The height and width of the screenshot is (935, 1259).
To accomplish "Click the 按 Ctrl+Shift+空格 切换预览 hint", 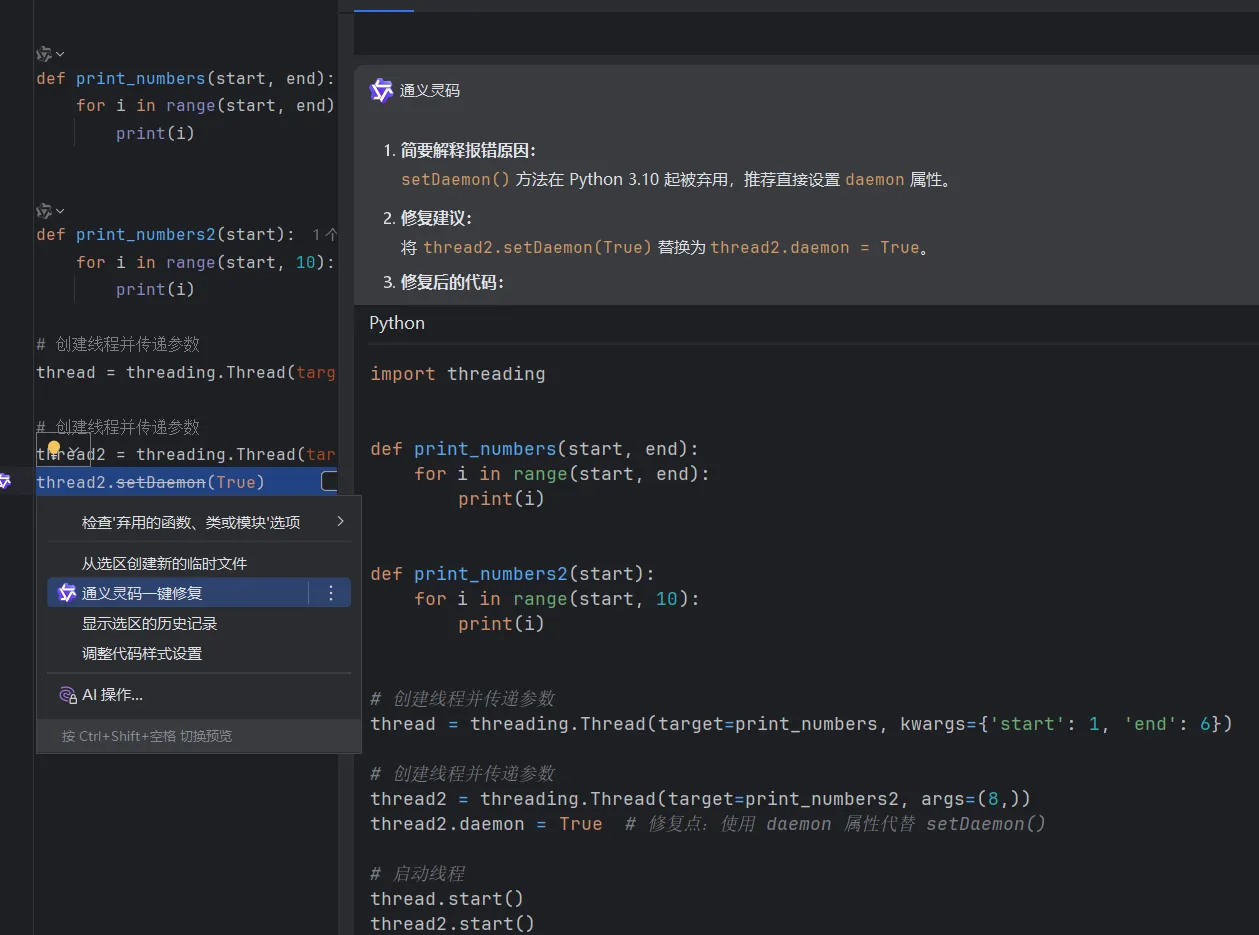I will (x=147, y=736).
